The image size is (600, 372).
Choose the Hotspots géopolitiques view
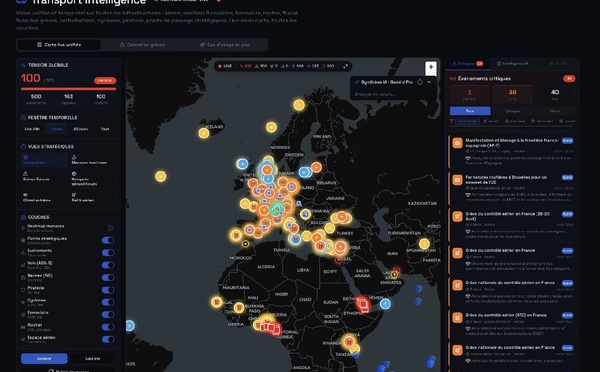pyautogui.click(x=93, y=179)
